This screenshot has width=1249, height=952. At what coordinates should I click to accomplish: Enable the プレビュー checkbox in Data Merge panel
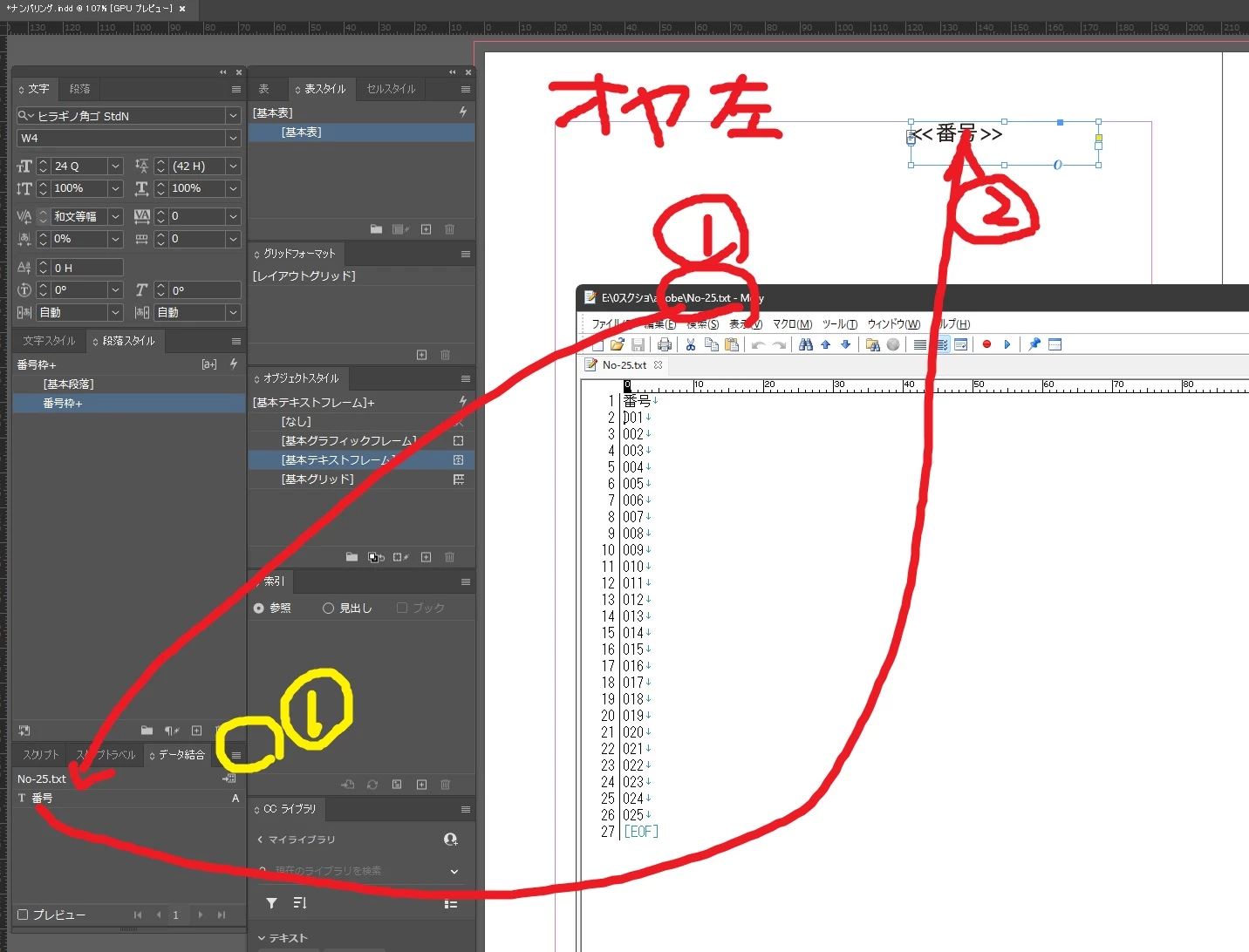coord(24,915)
